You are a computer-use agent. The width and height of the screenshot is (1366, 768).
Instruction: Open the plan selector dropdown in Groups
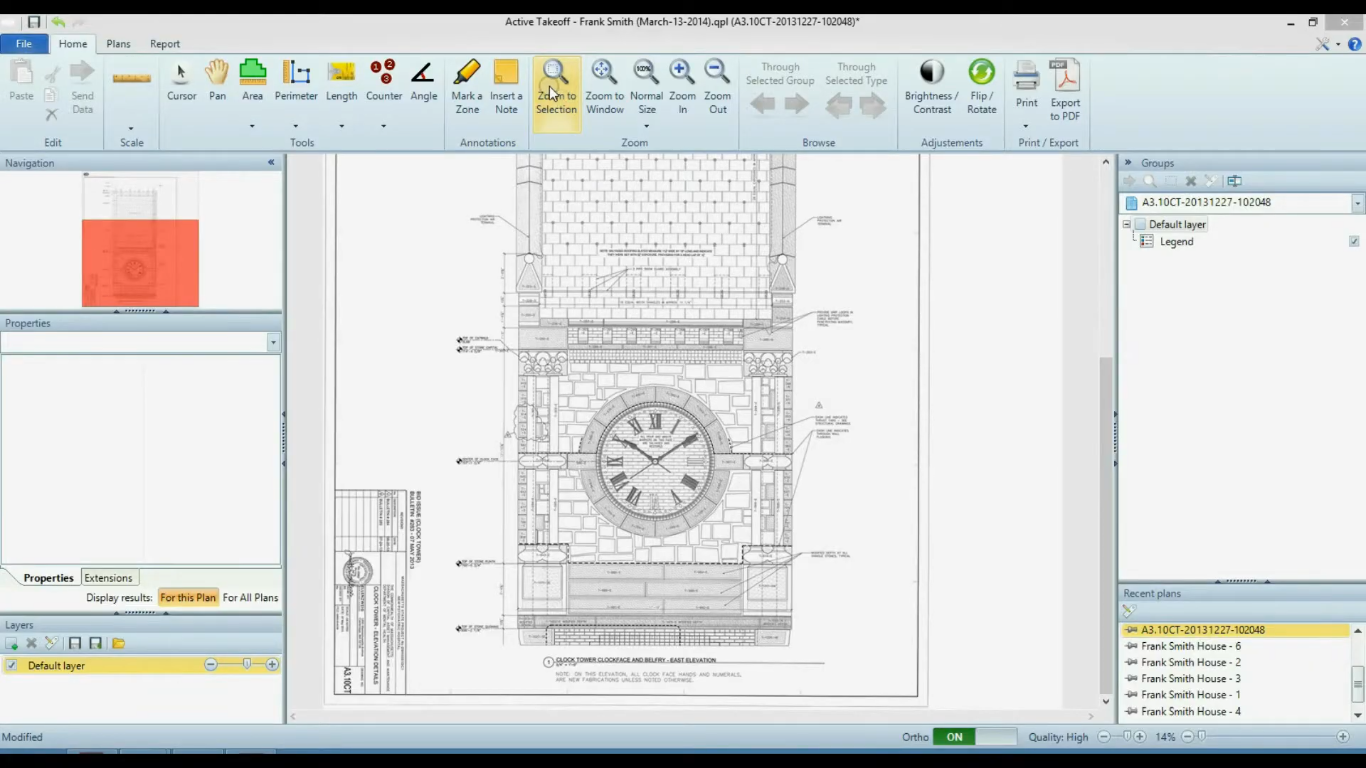[1357, 203]
